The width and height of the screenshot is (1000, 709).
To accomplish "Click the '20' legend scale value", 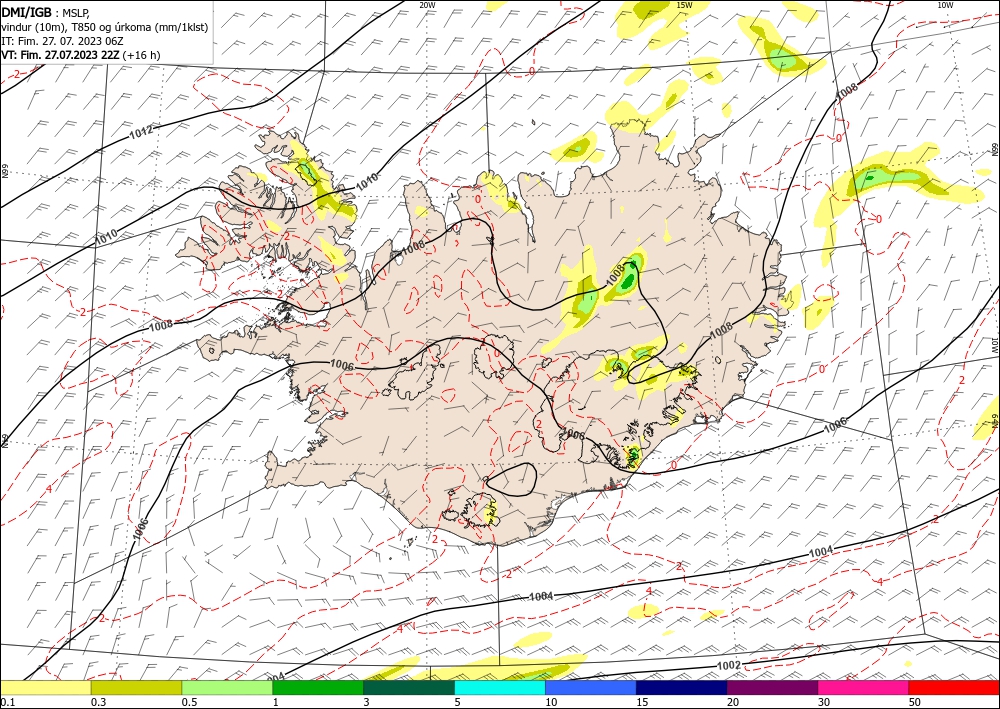I will [733, 702].
